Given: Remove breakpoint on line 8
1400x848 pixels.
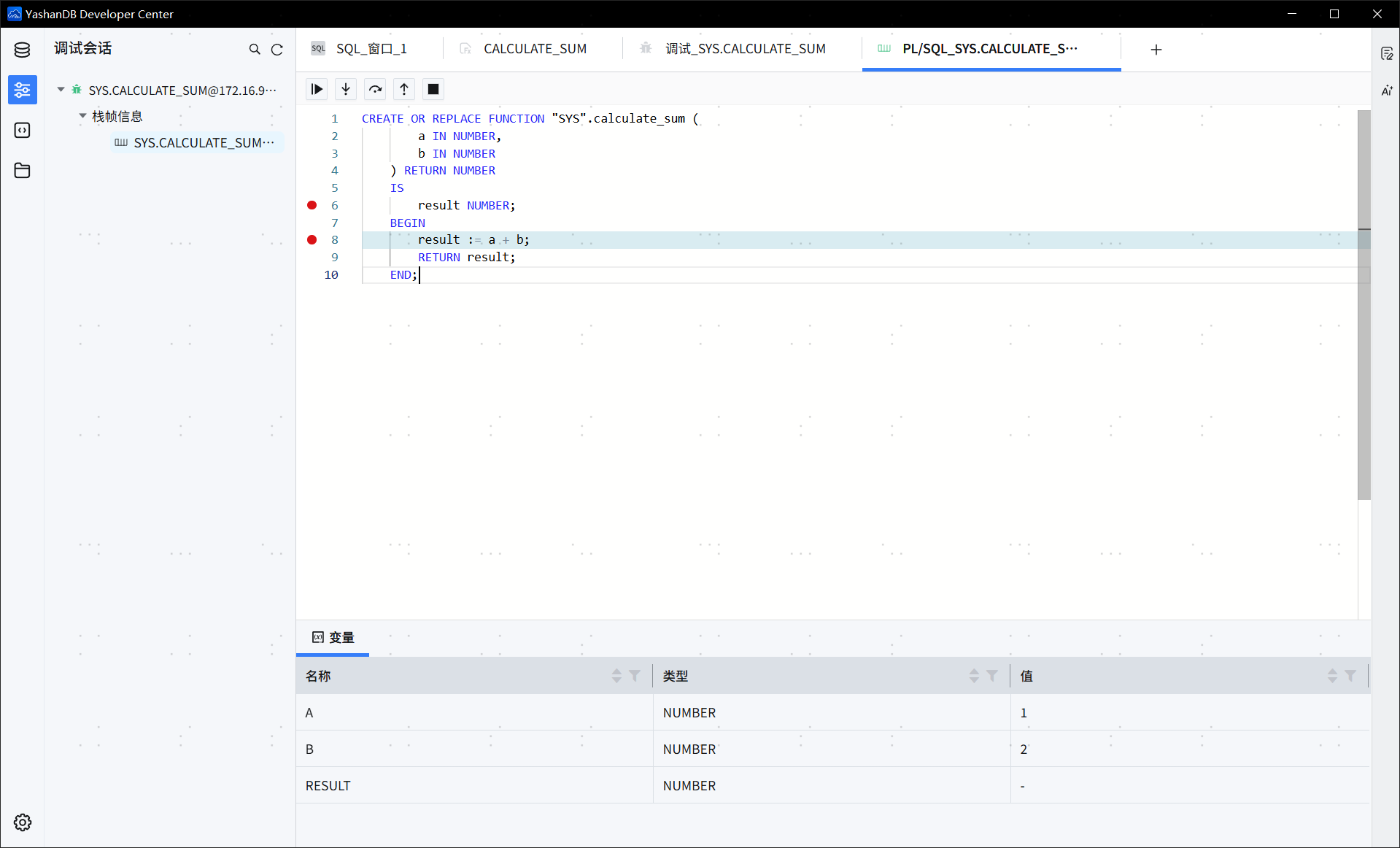Looking at the screenshot, I should click(312, 239).
